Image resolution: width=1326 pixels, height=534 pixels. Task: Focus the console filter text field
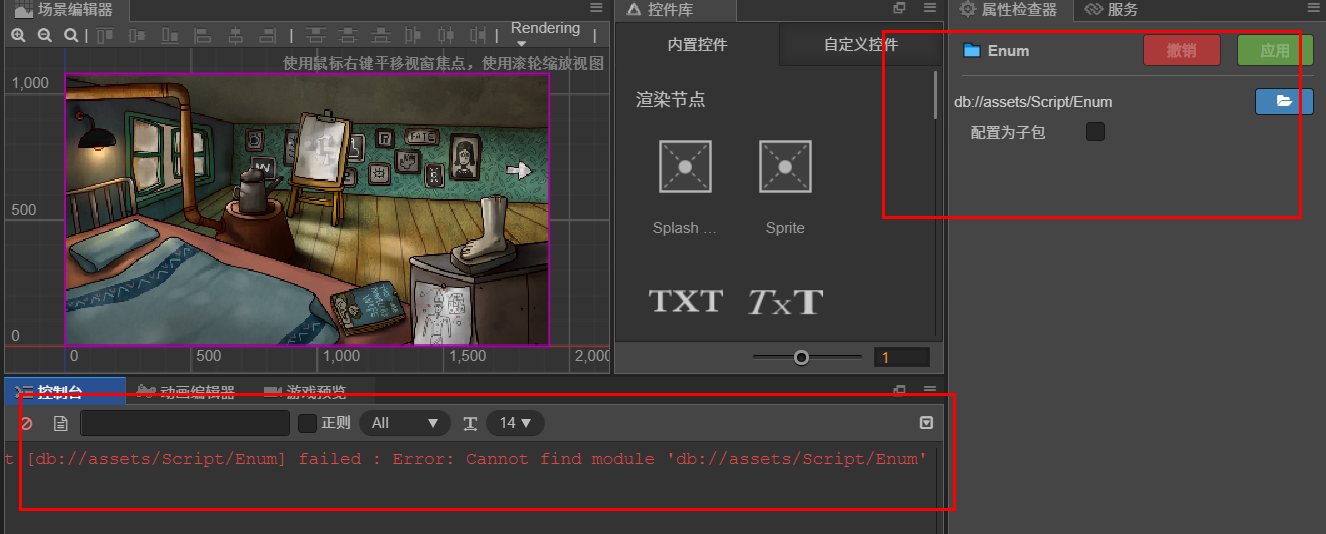(x=185, y=423)
